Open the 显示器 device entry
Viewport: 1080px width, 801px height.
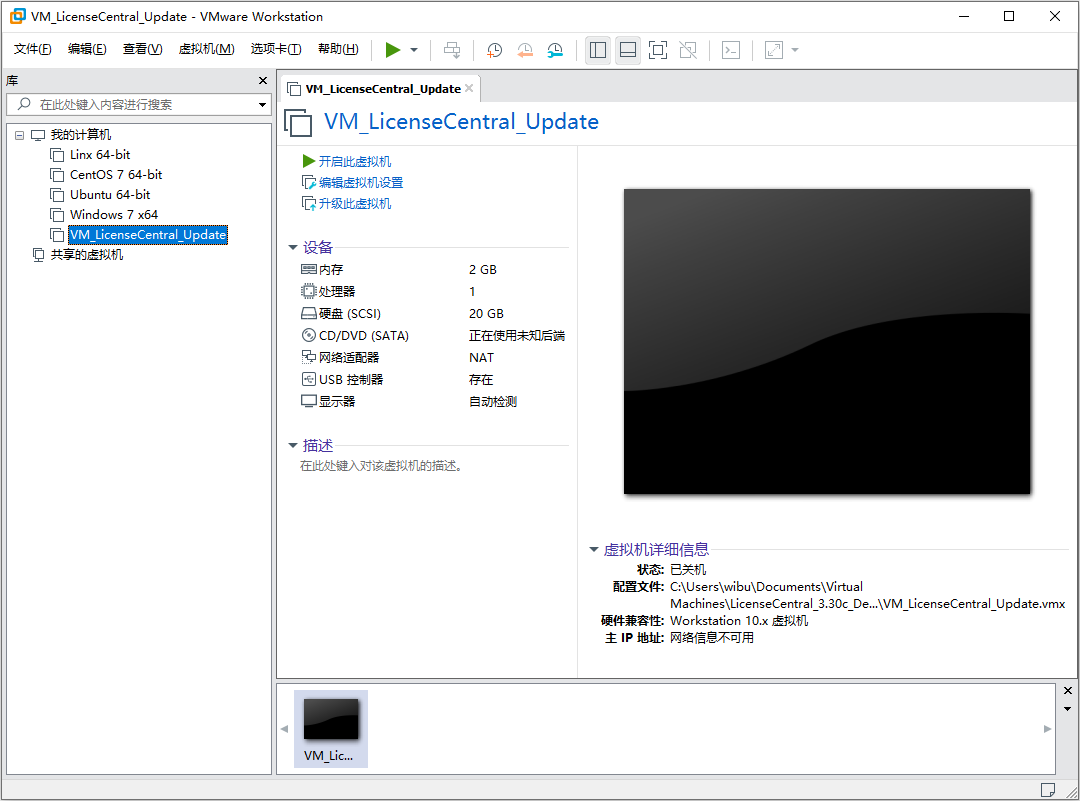pyautogui.click(x=328, y=402)
